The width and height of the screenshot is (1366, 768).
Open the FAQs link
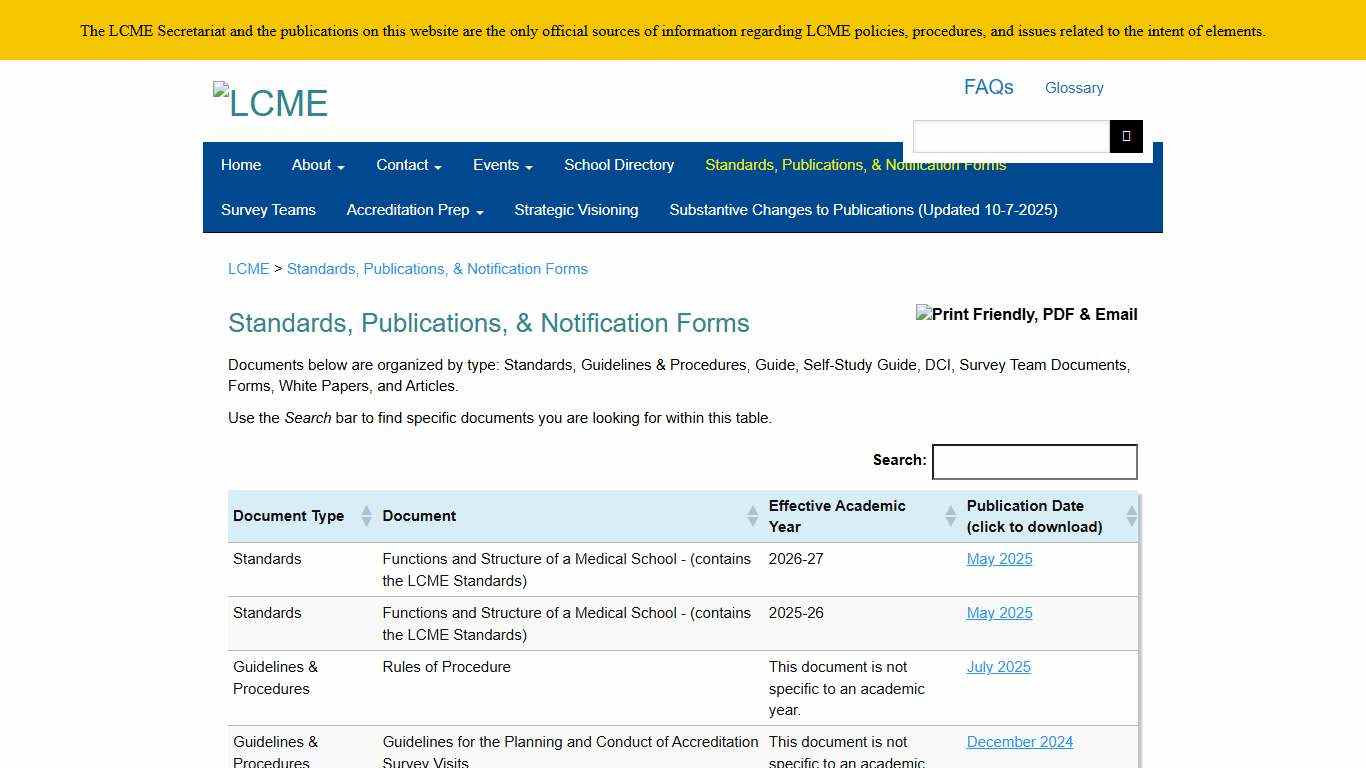(988, 87)
